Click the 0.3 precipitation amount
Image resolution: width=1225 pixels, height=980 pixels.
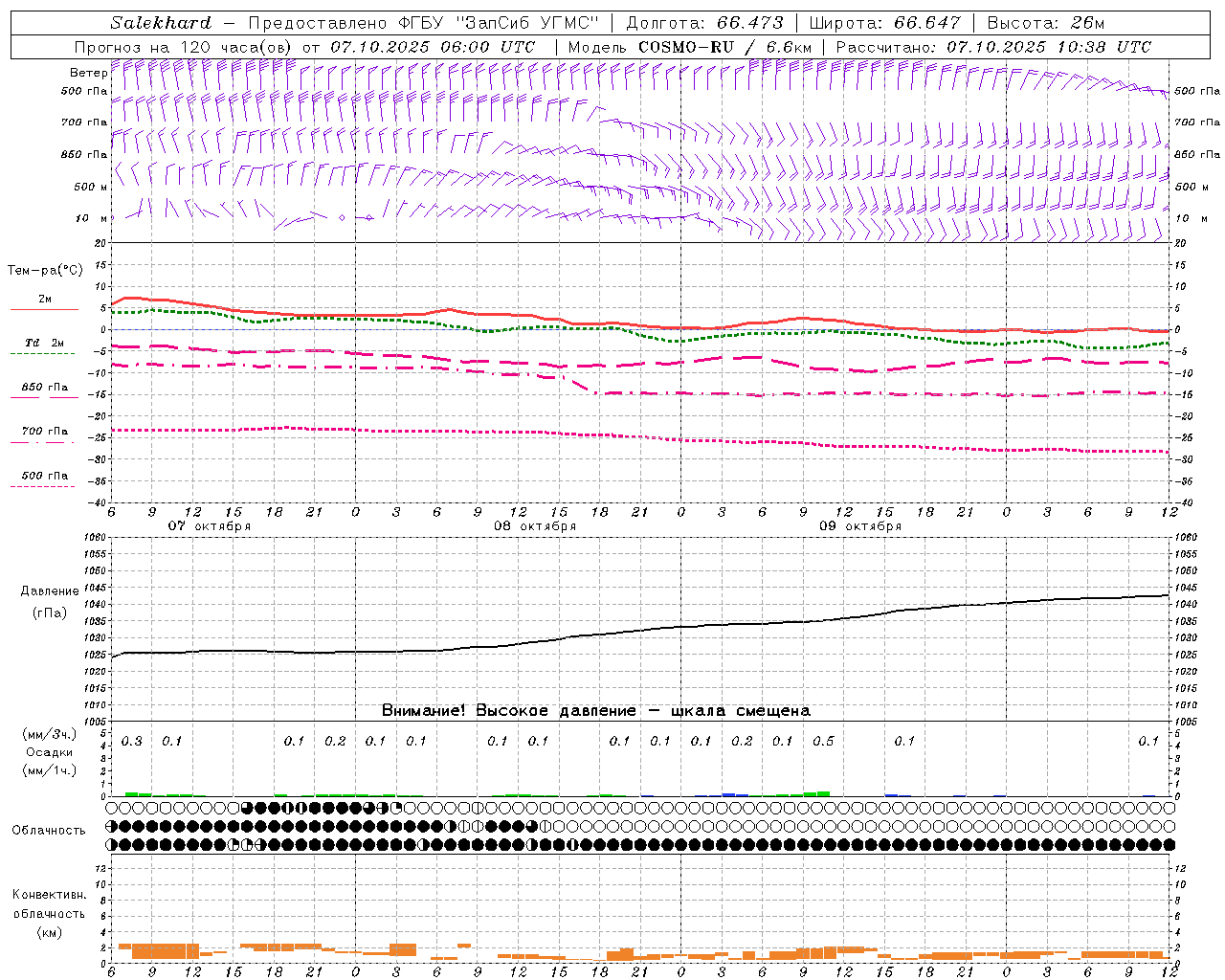[x=132, y=742]
